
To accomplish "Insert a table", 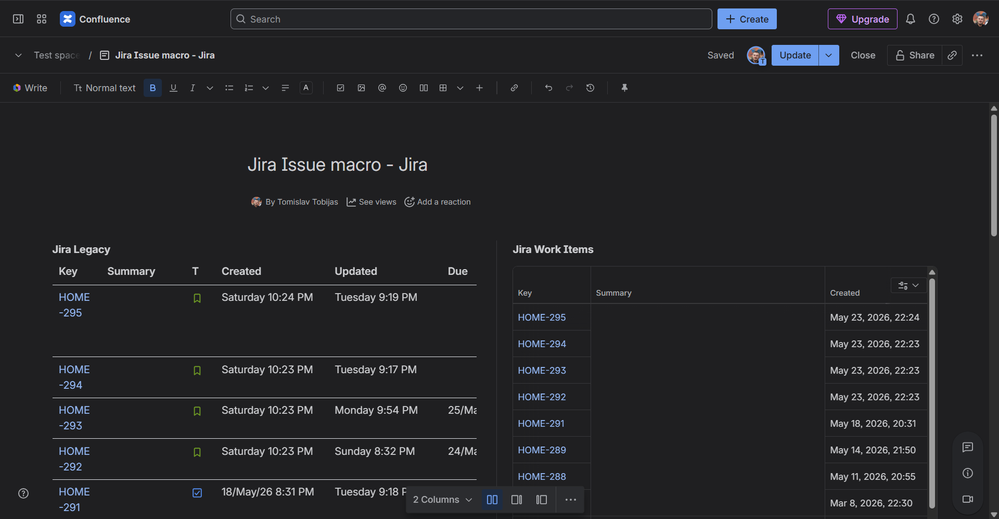I will pos(443,88).
